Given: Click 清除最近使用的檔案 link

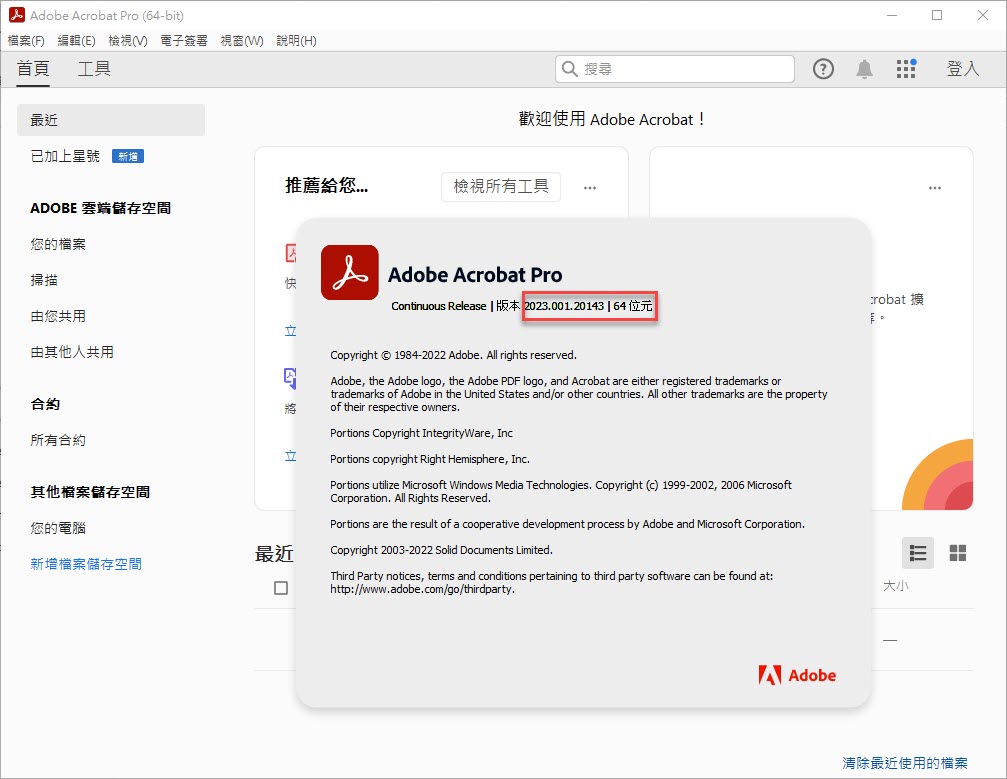Looking at the screenshot, I should pyautogui.click(x=905, y=763).
